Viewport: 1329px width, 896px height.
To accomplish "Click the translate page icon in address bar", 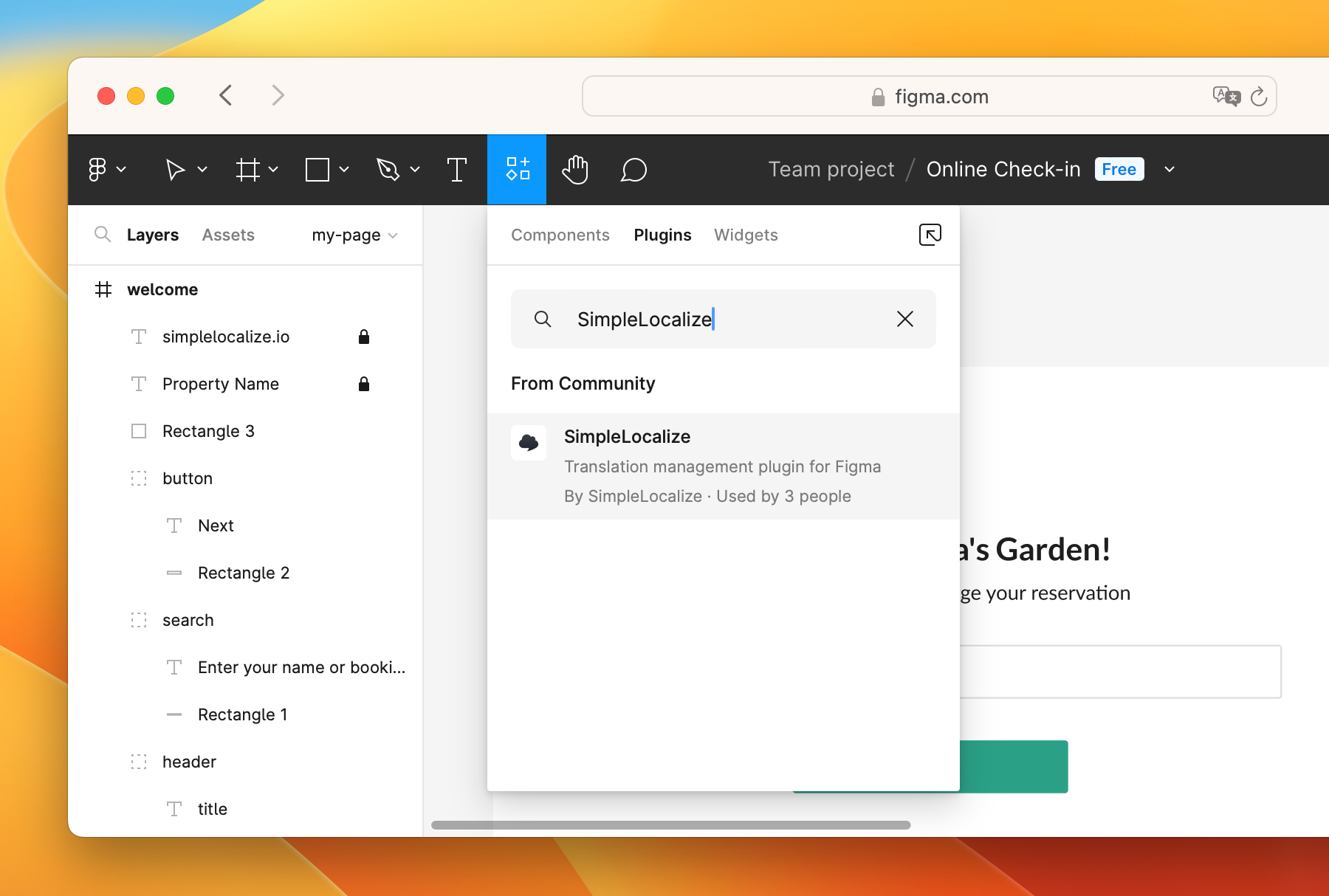I will point(1226,96).
